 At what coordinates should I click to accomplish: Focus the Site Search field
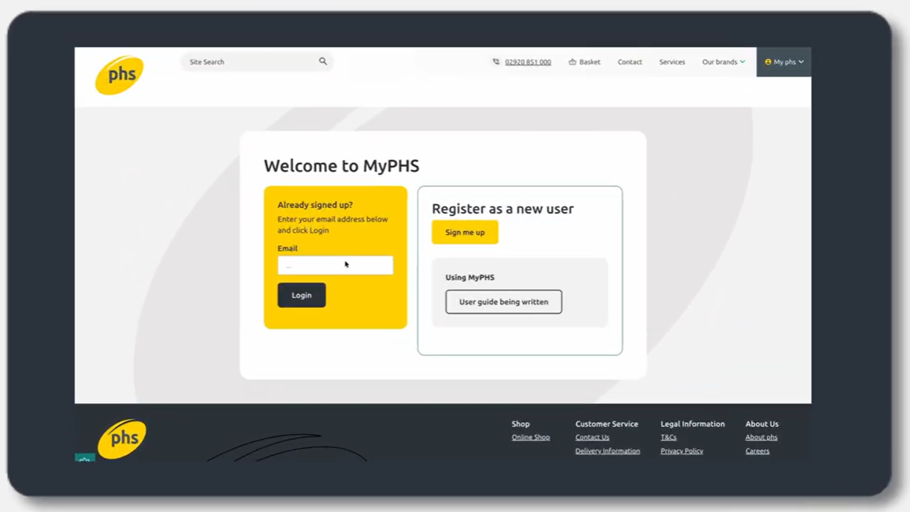click(257, 62)
